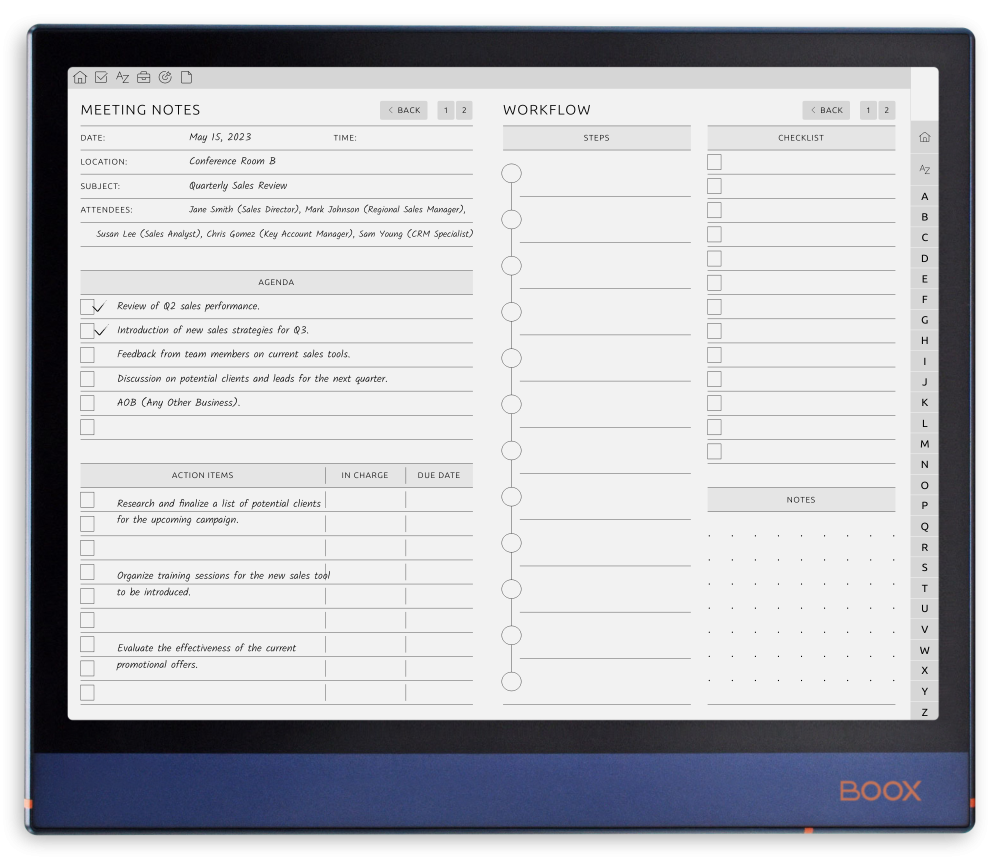
Task: Switch to the Q side tab
Action: (925, 526)
